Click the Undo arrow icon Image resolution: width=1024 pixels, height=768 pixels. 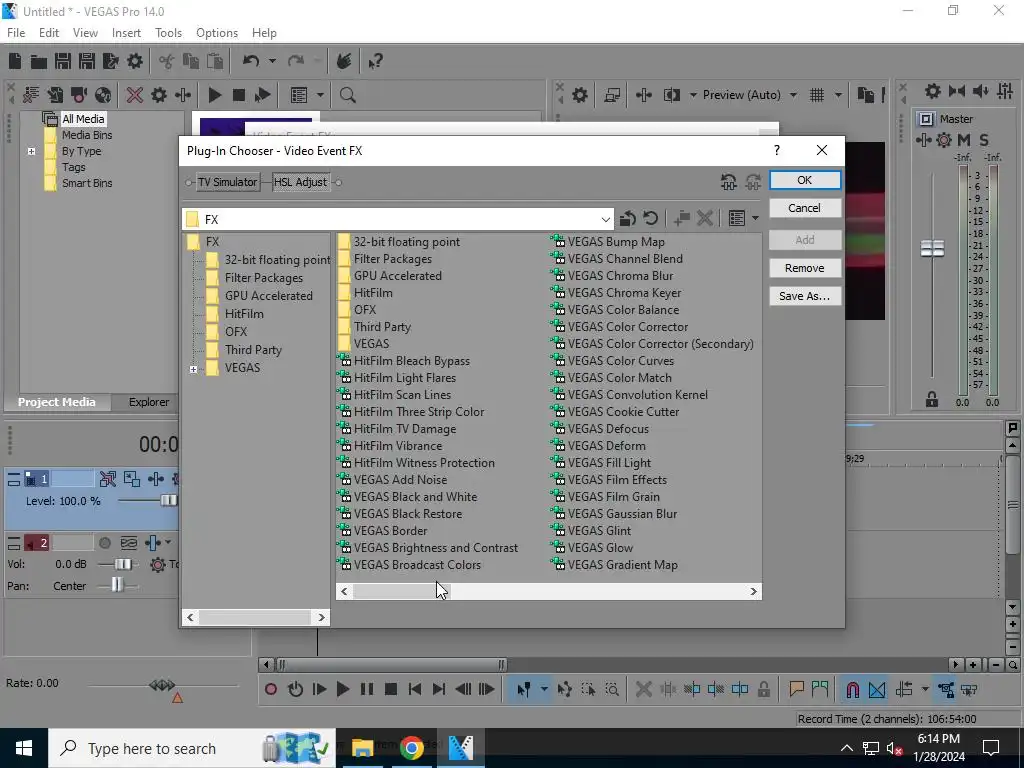(x=251, y=61)
